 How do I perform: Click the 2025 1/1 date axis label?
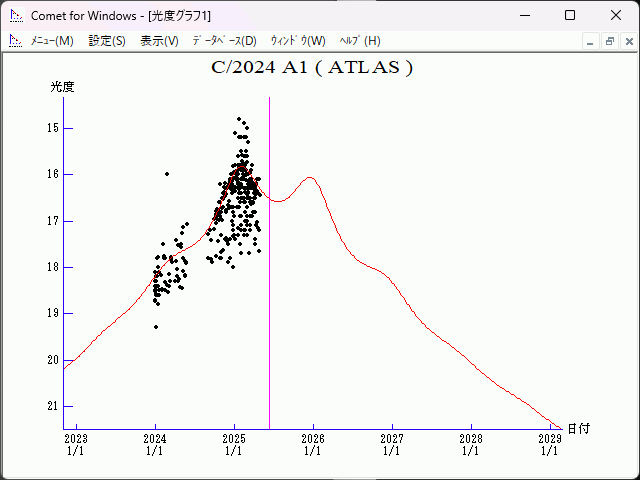coord(234,445)
